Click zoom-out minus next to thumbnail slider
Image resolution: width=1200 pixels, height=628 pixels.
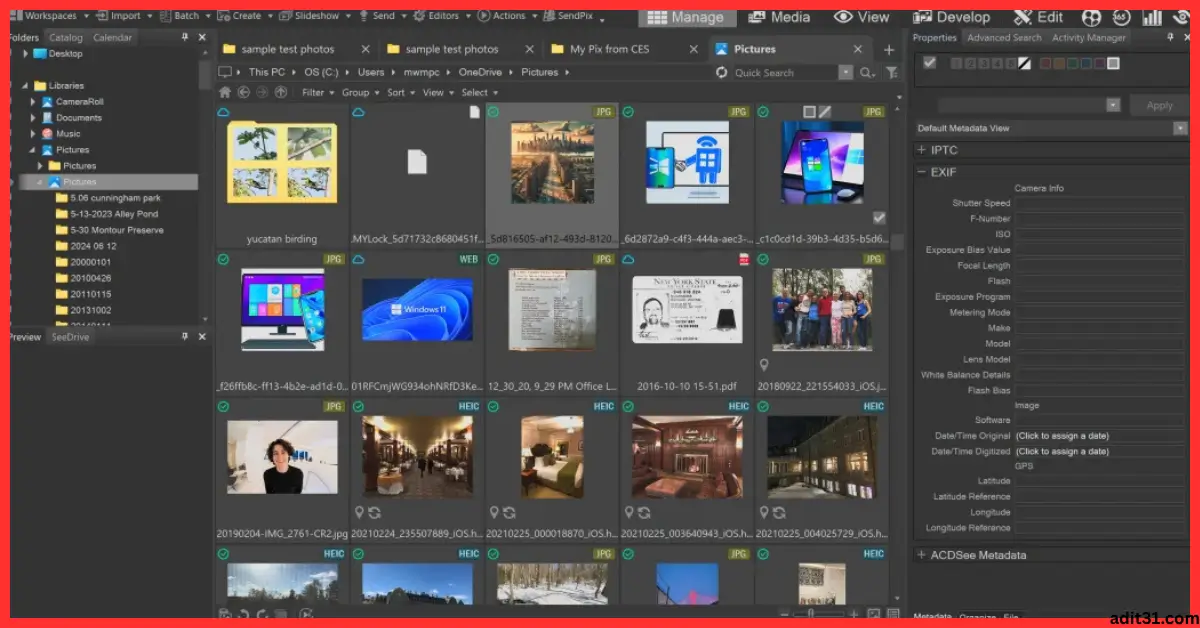pos(786,614)
